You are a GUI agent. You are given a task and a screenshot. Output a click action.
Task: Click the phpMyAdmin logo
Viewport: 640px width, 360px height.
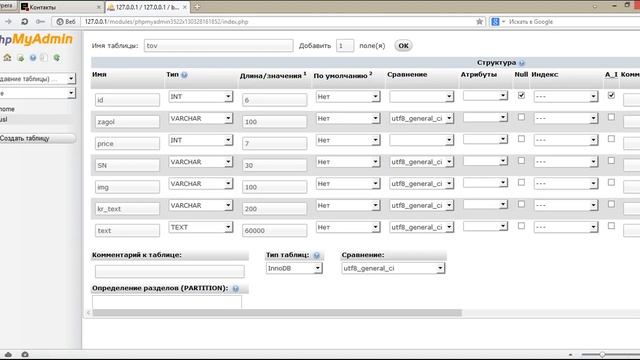(36, 39)
